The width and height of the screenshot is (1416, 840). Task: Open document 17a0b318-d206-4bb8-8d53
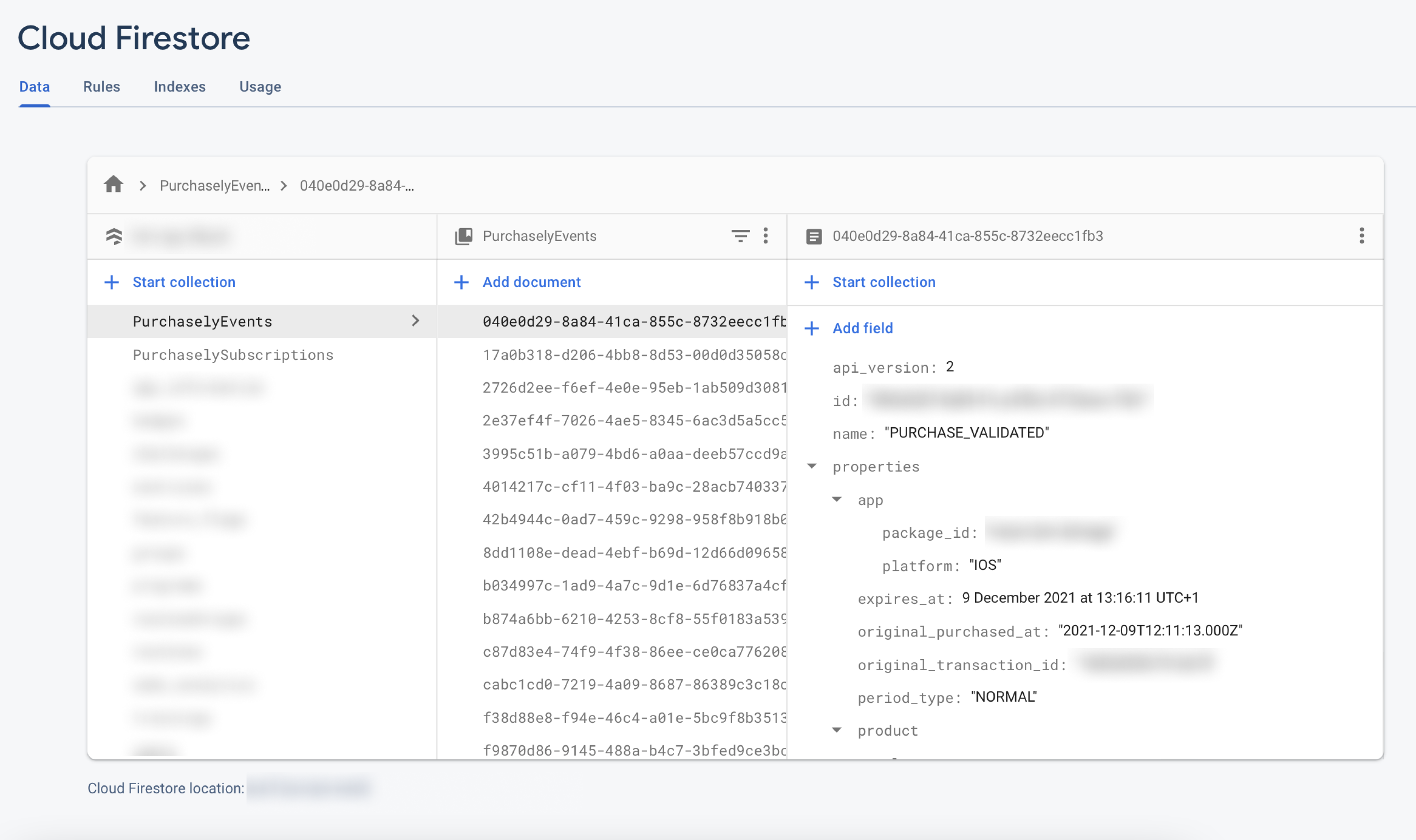click(x=612, y=355)
